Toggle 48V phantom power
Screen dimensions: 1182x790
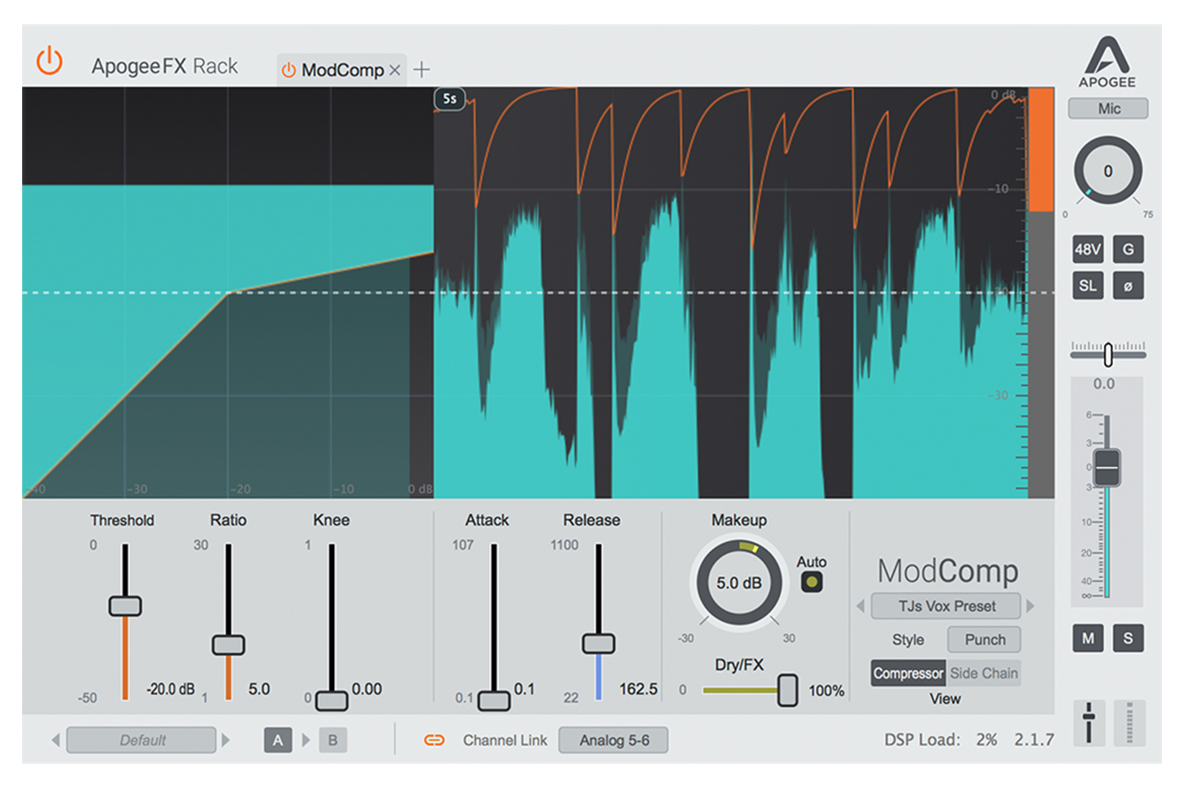pos(1088,250)
